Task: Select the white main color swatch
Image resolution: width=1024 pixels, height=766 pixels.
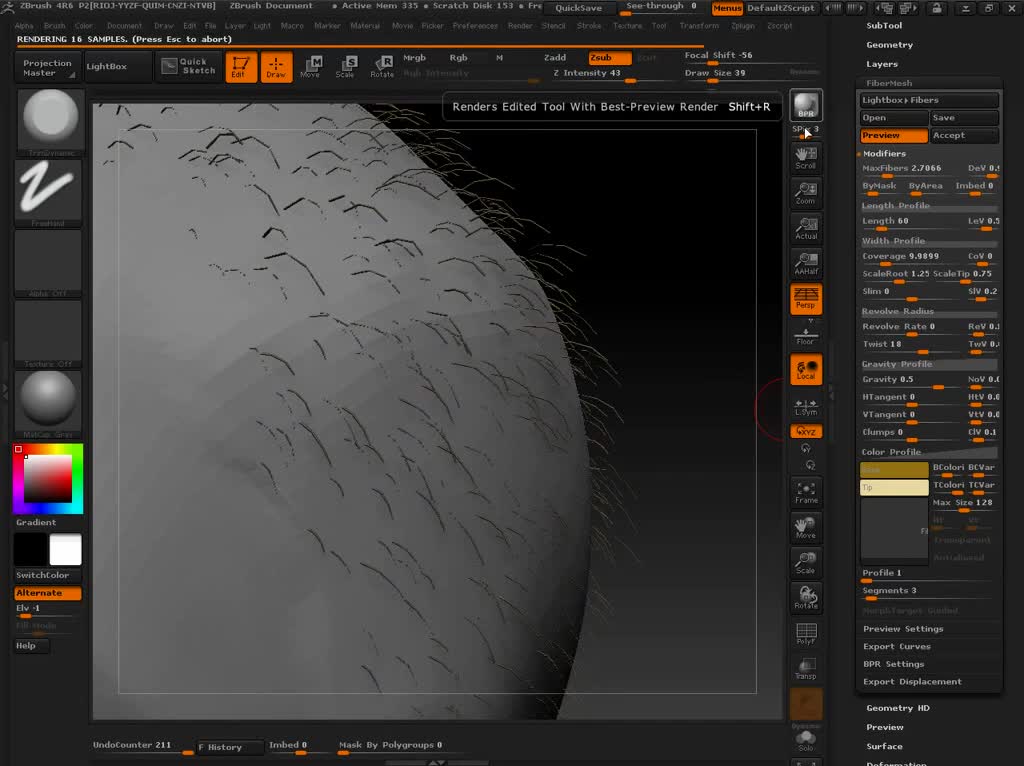Action: coord(65,549)
